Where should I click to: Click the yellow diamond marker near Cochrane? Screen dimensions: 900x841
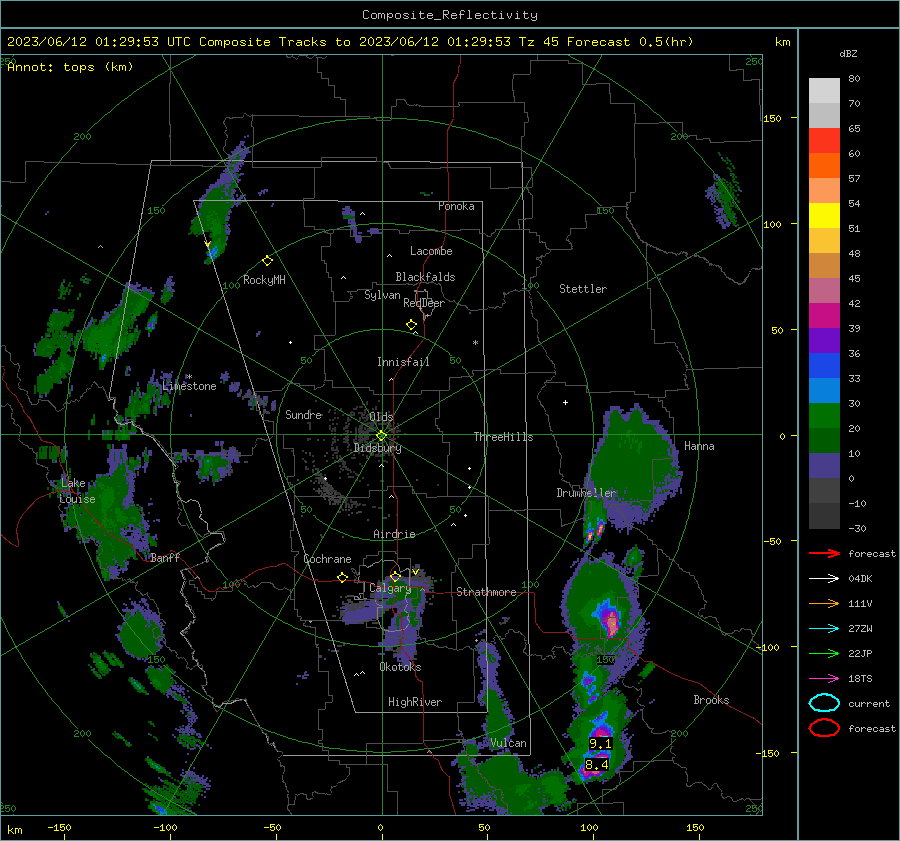(343, 578)
